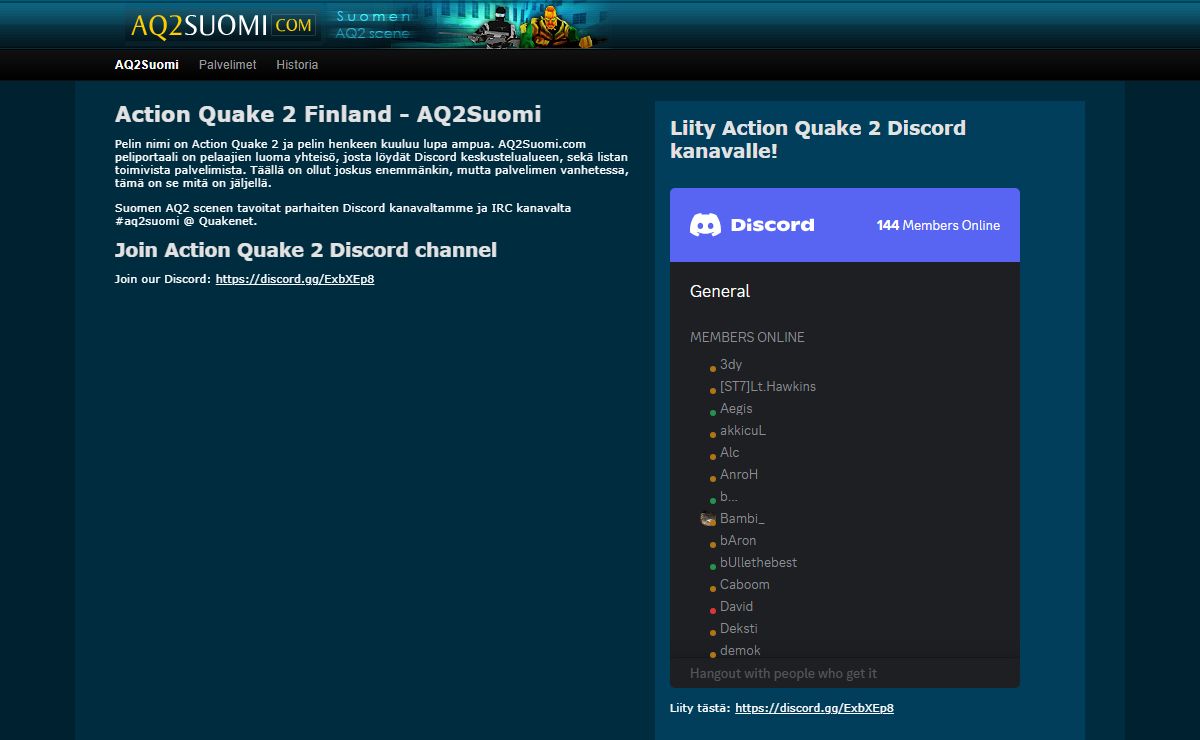This screenshot has width=1200, height=740.
Task: Click the Suomen AQ2 scene tagline
Action: 373,25
